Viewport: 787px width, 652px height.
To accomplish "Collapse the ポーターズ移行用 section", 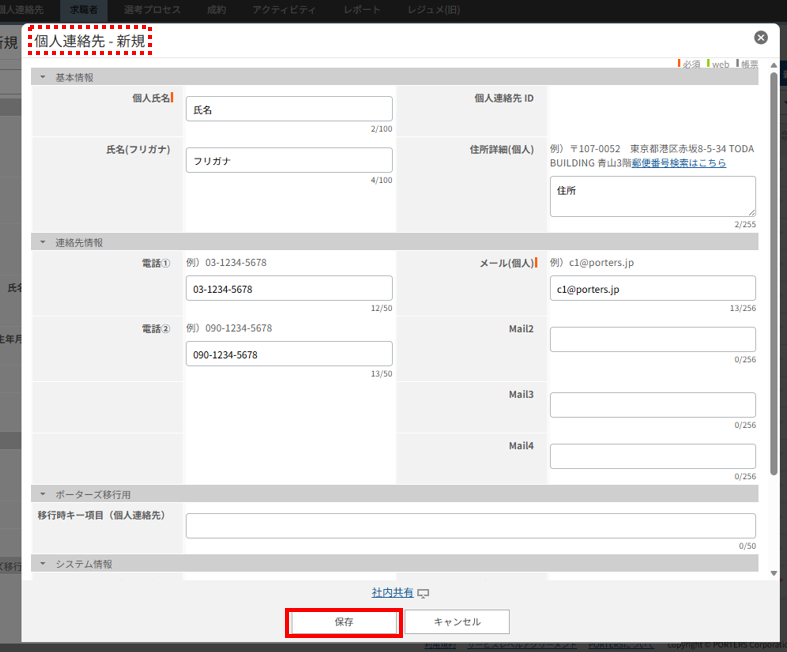I will (x=43, y=494).
